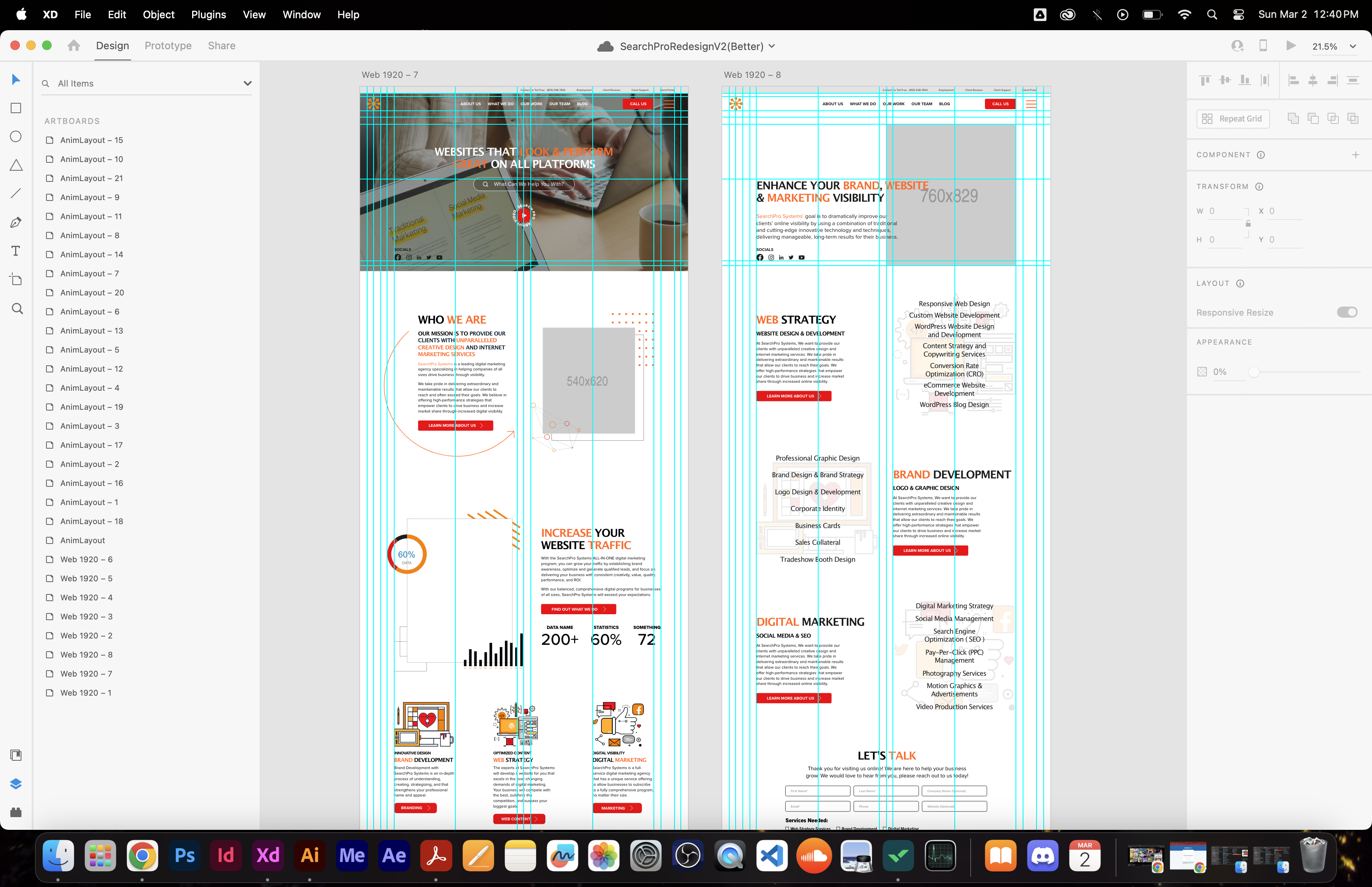The width and height of the screenshot is (1372, 887).
Task: Select the Ellipse tool
Action: [16, 137]
